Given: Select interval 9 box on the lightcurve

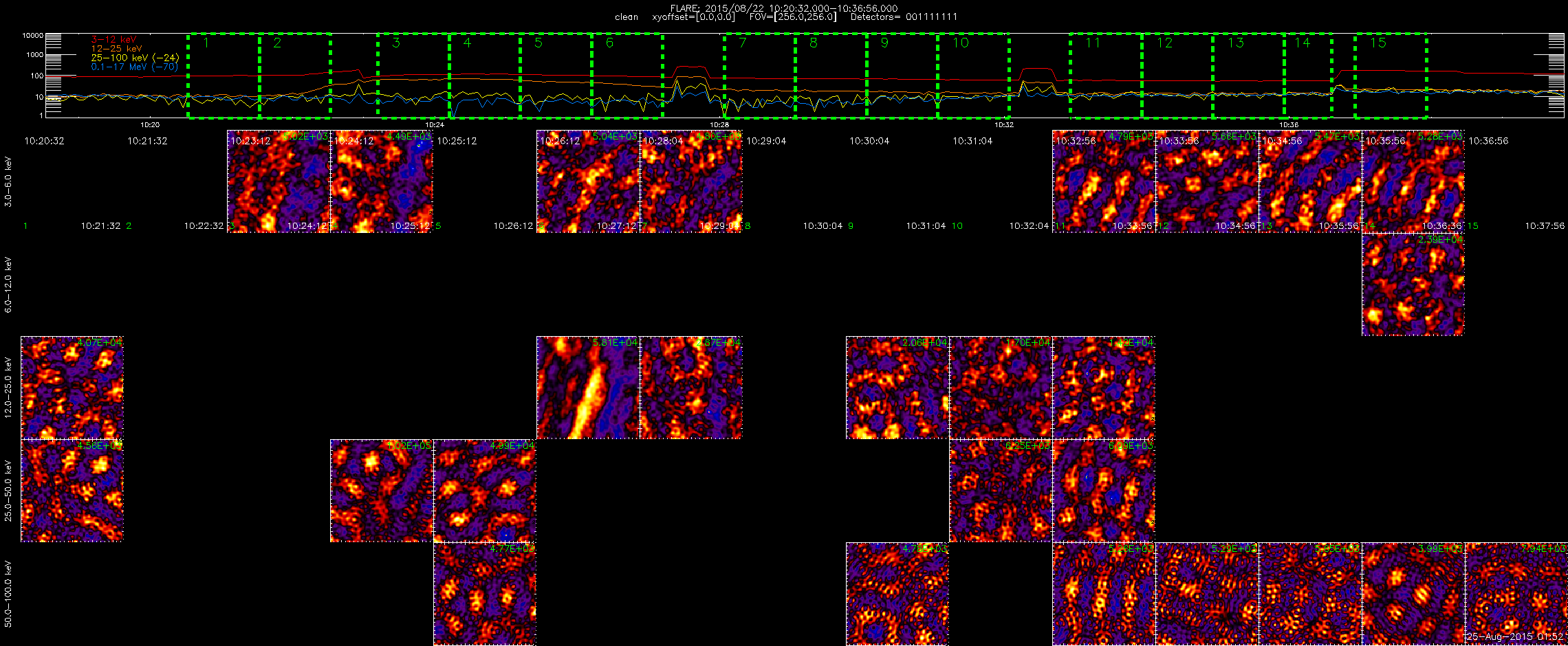Looking at the screenshot, I should tap(902, 76).
